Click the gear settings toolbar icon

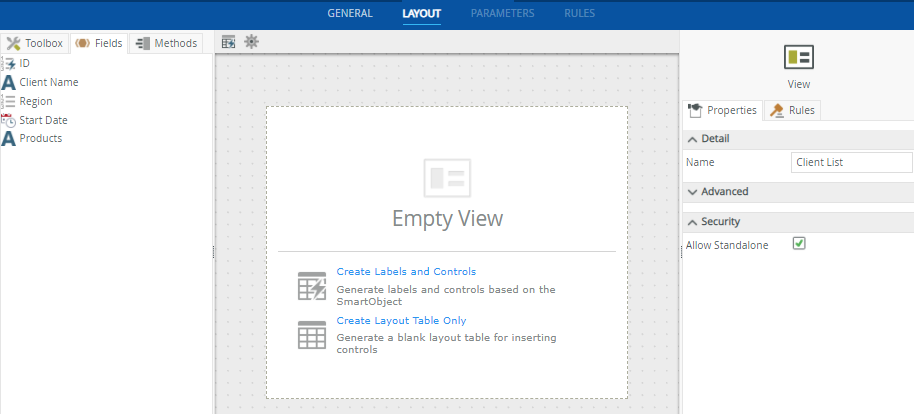251,42
